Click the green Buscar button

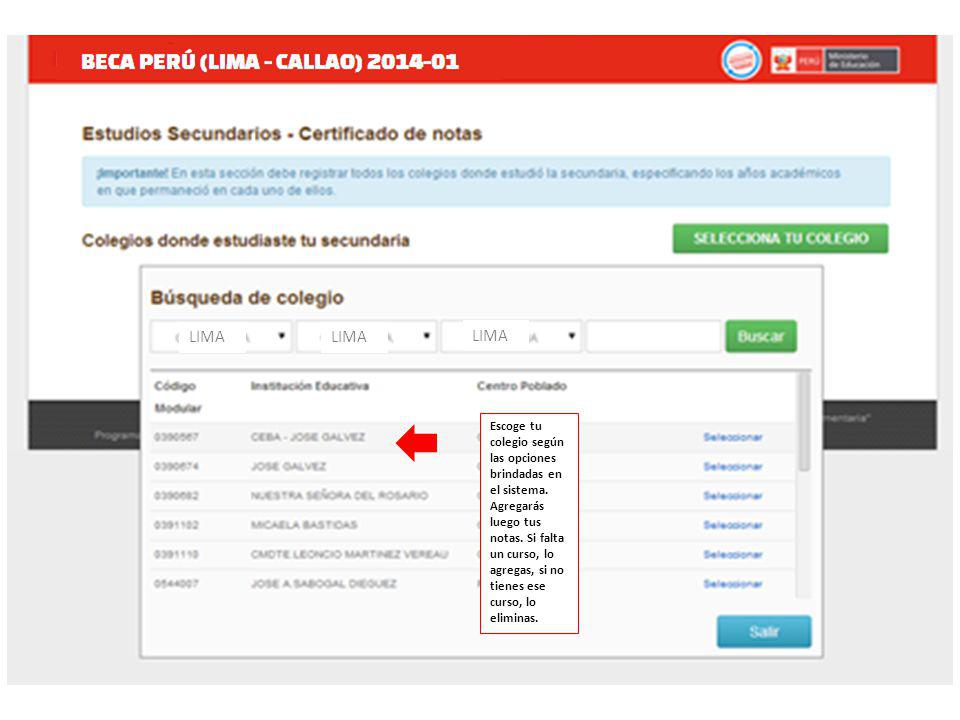click(761, 336)
